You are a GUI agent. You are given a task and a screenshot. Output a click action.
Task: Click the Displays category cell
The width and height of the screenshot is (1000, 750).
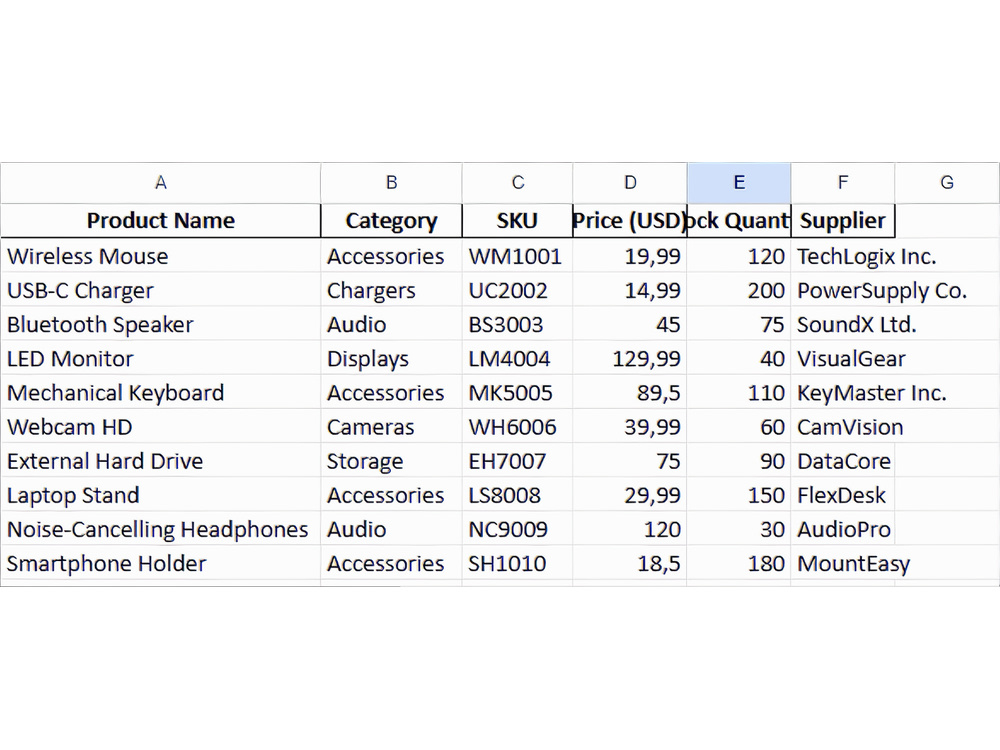392,359
